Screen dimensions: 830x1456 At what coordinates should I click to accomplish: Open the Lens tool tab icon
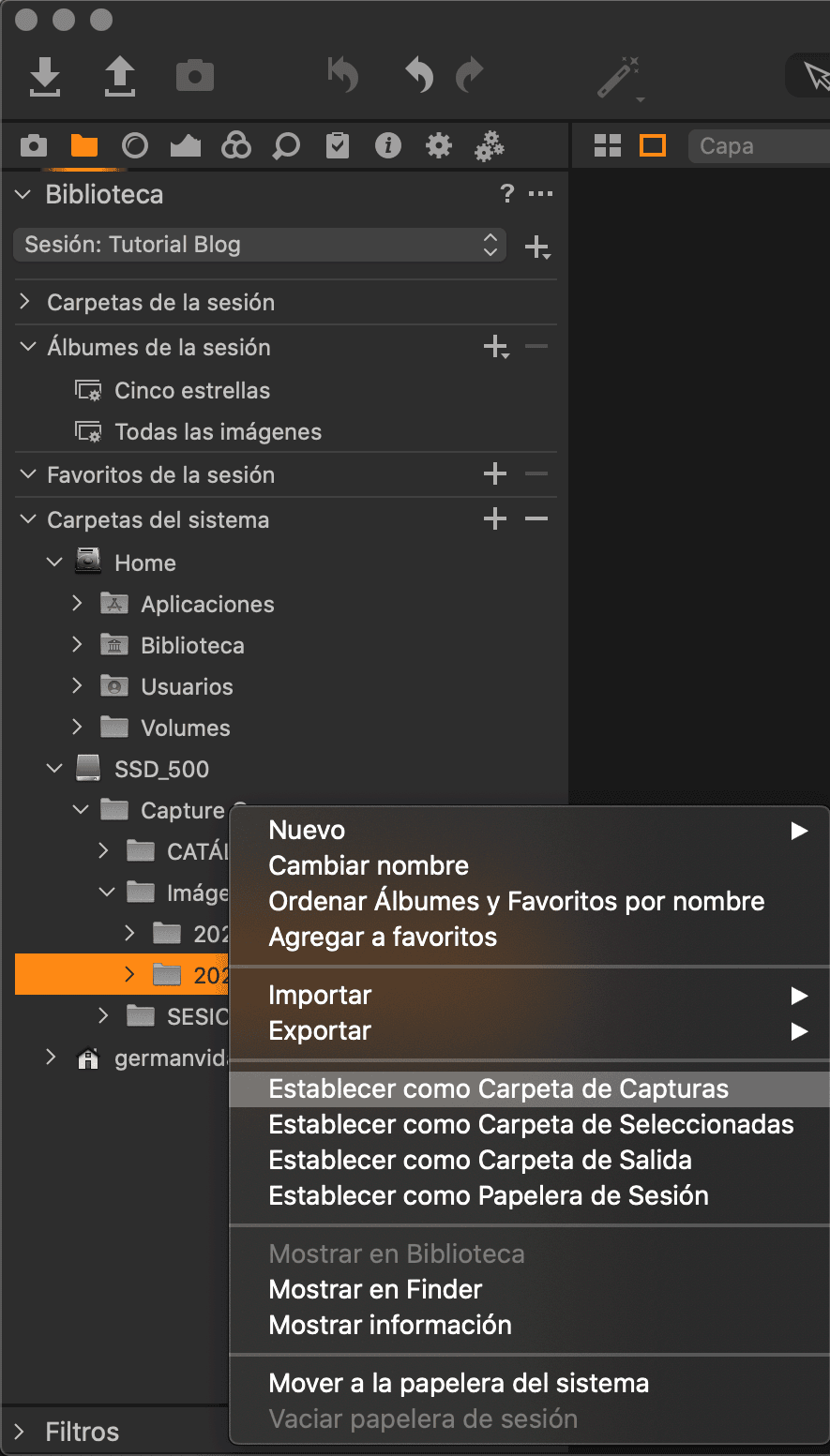135,146
